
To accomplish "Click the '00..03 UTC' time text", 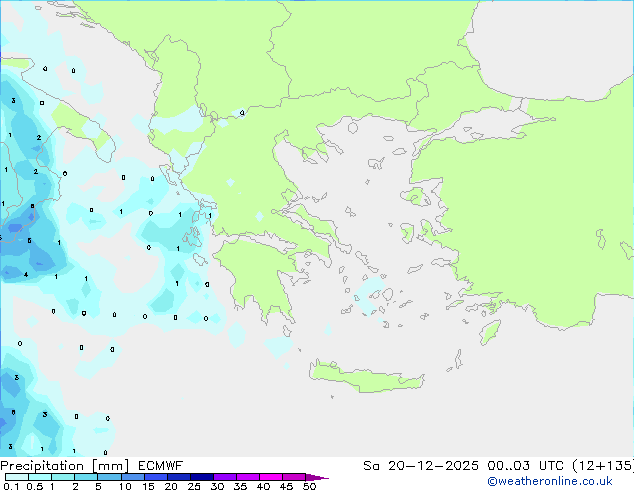I will (525, 466).
